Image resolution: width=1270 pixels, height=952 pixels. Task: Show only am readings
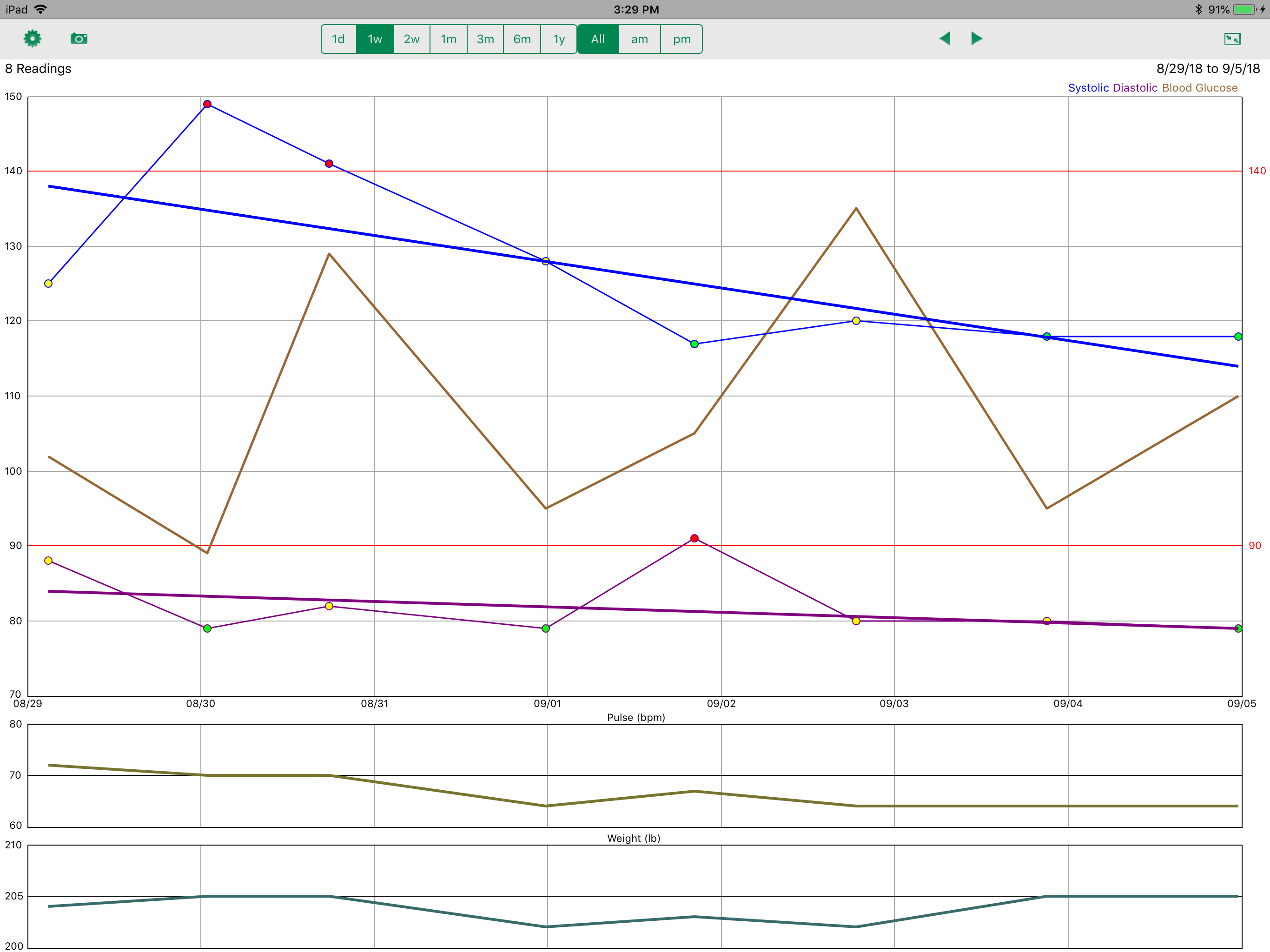[x=639, y=39]
